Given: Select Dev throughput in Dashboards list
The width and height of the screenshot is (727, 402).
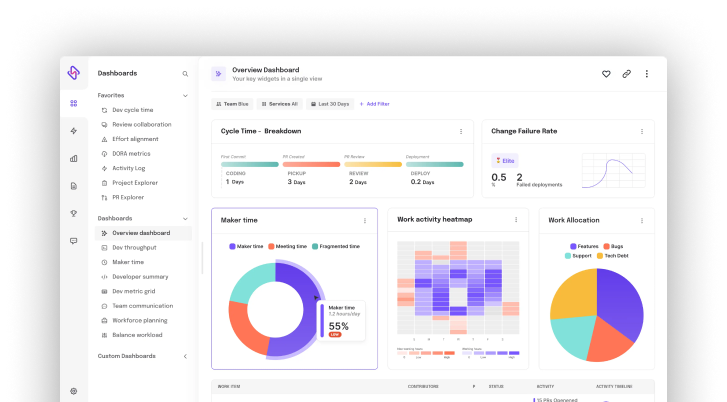Looking at the screenshot, I should tap(133, 247).
